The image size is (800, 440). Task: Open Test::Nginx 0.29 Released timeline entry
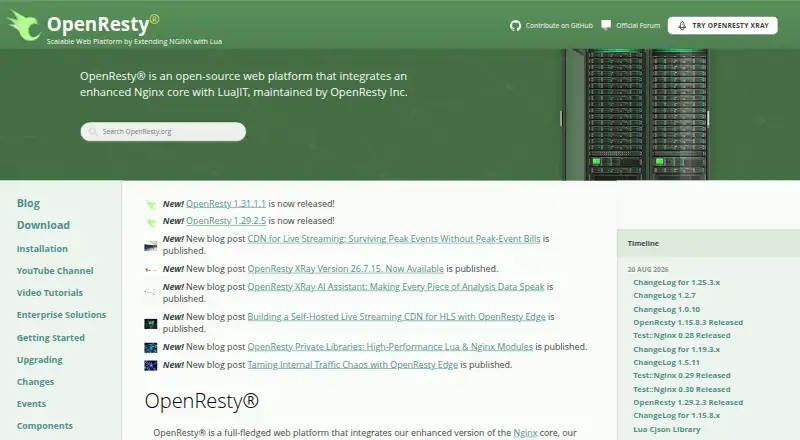point(682,376)
